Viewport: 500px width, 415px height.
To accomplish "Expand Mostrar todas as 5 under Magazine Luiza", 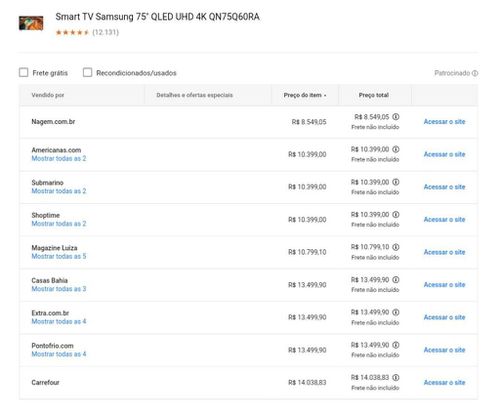I will pyautogui.click(x=59, y=256).
